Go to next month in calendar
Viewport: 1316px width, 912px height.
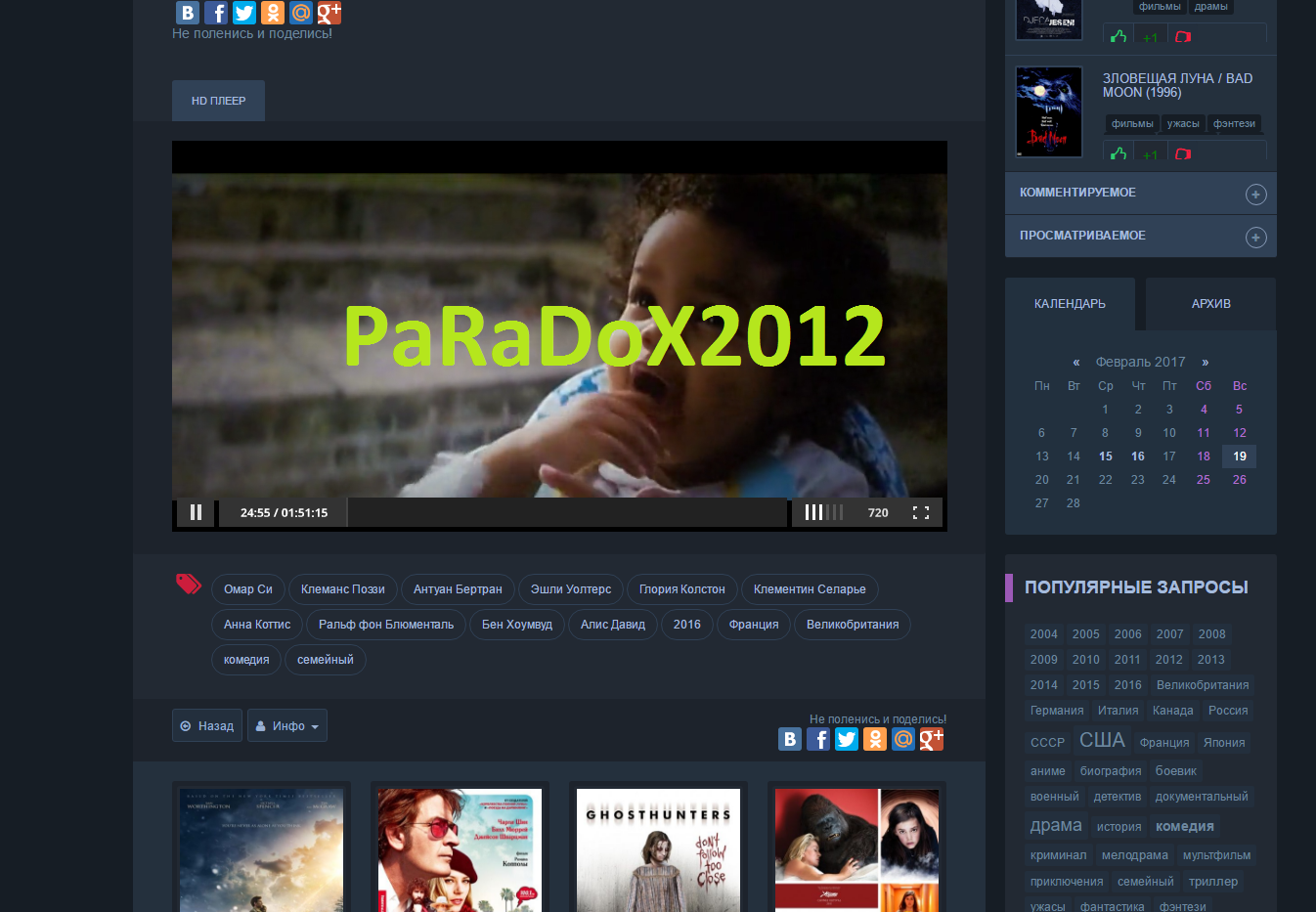[x=1206, y=362]
